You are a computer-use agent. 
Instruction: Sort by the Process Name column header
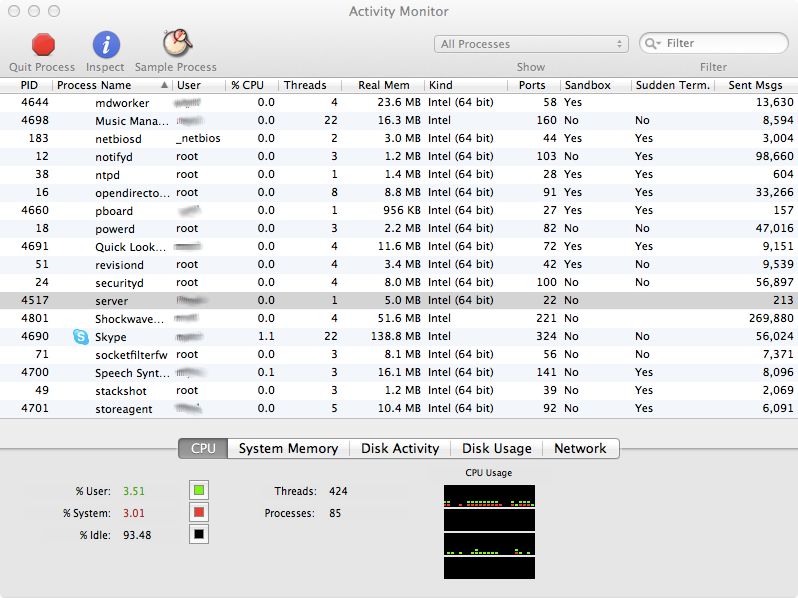tap(112, 85)
